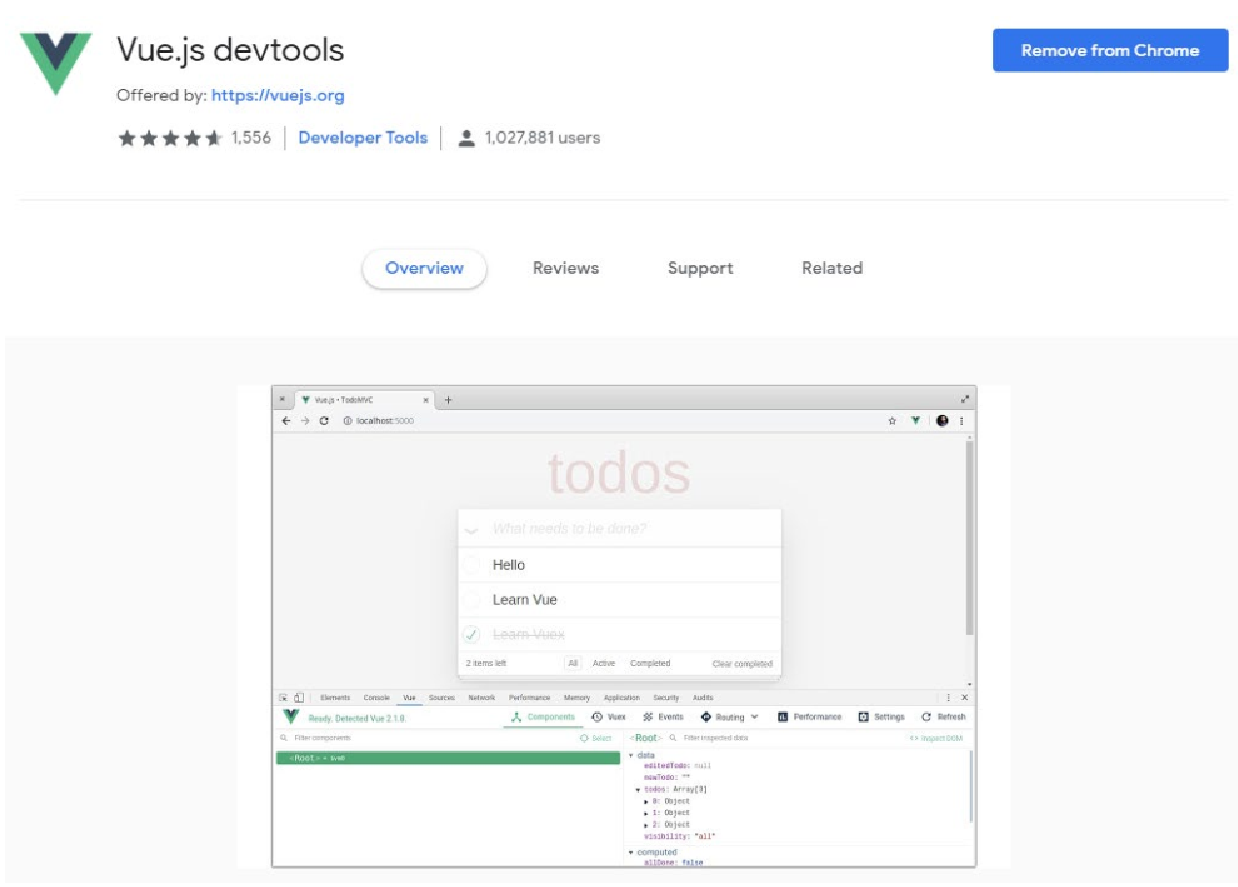This screenshot has height=887, width=1238.
Task: Click the '2 items left' counter text
Action: click(486, 663)
